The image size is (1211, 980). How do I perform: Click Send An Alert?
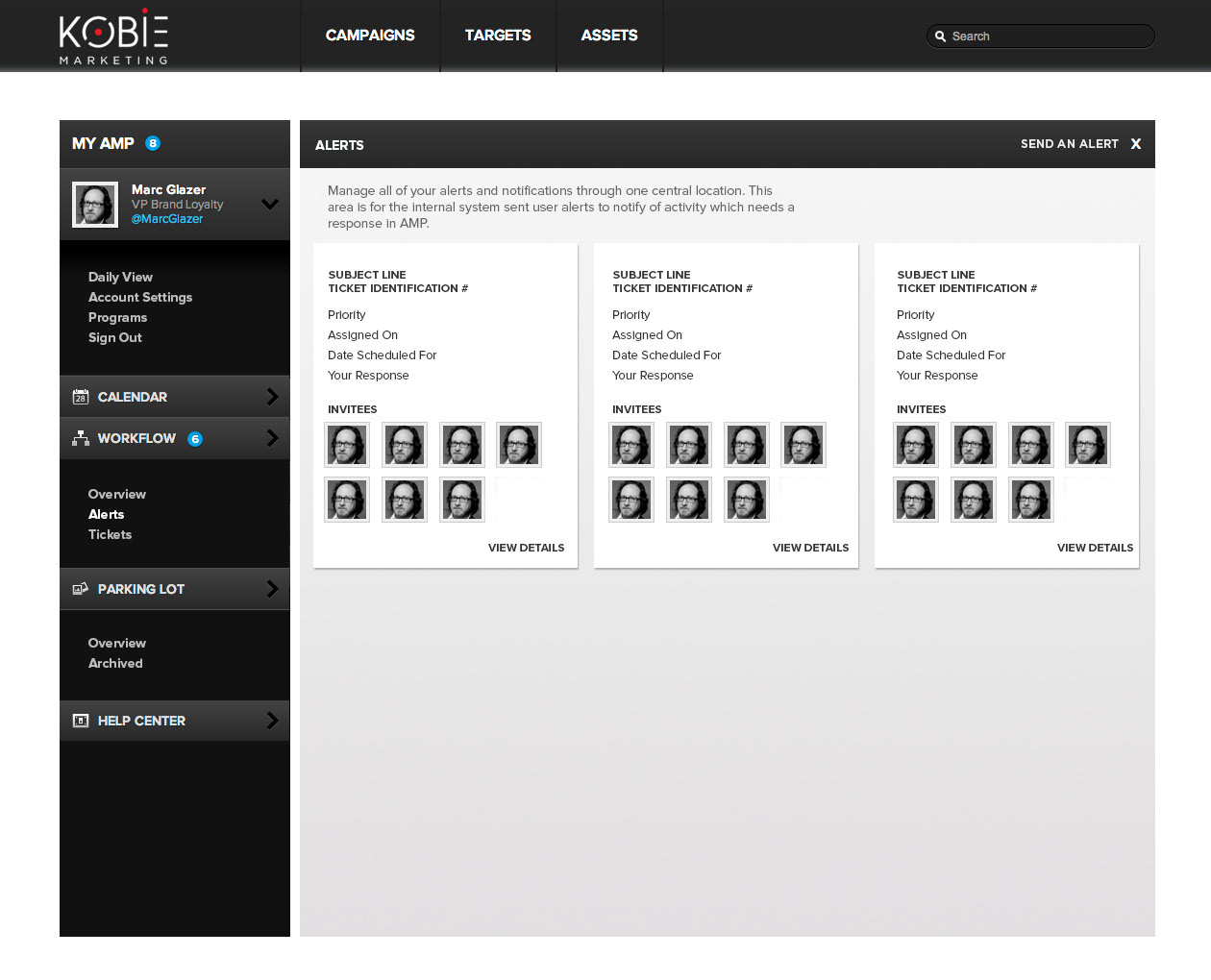pyautogui.click(x=1070, y=144)
